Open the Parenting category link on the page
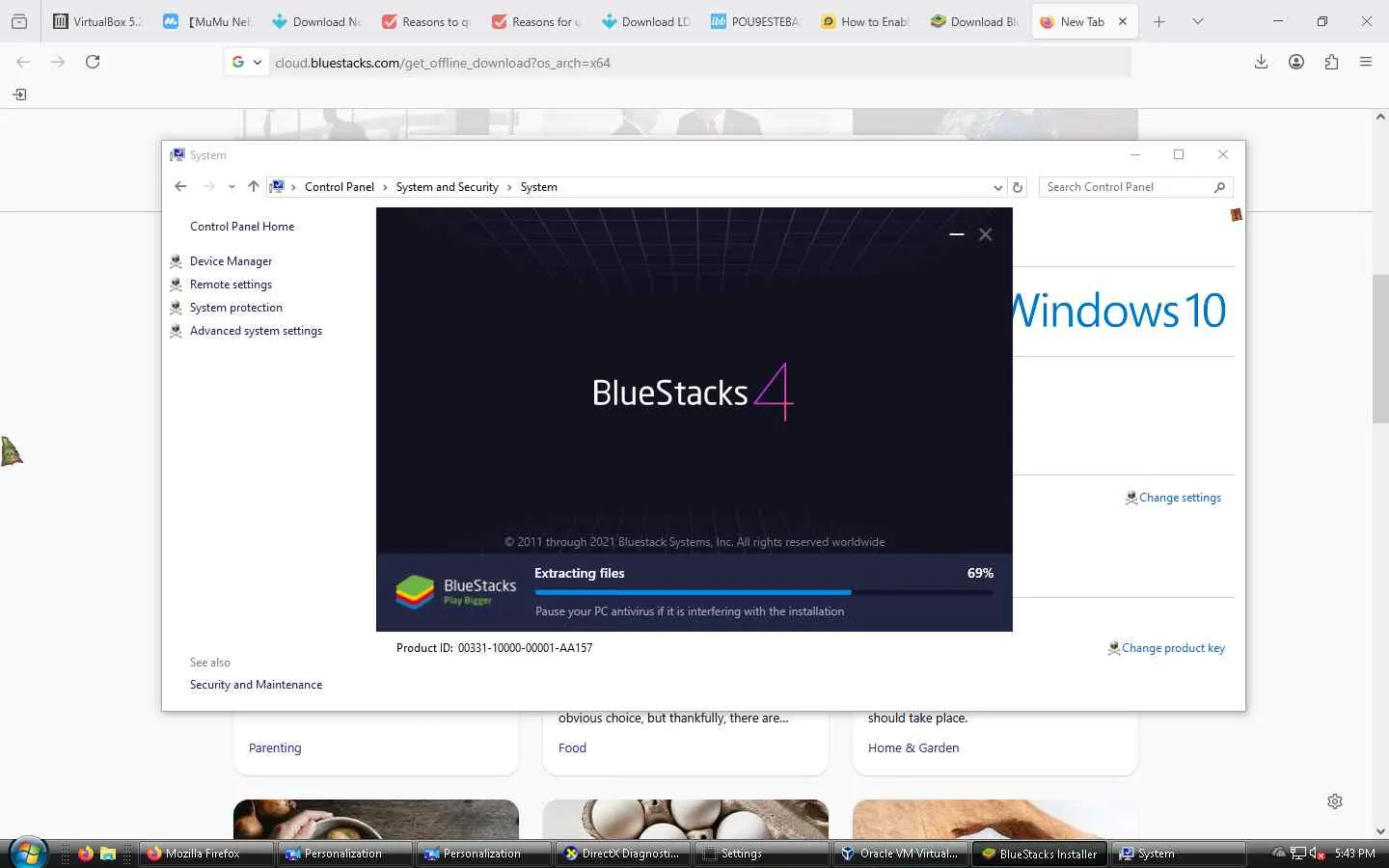This screenshot has width=1389, height=868. (x=275, y=747)
